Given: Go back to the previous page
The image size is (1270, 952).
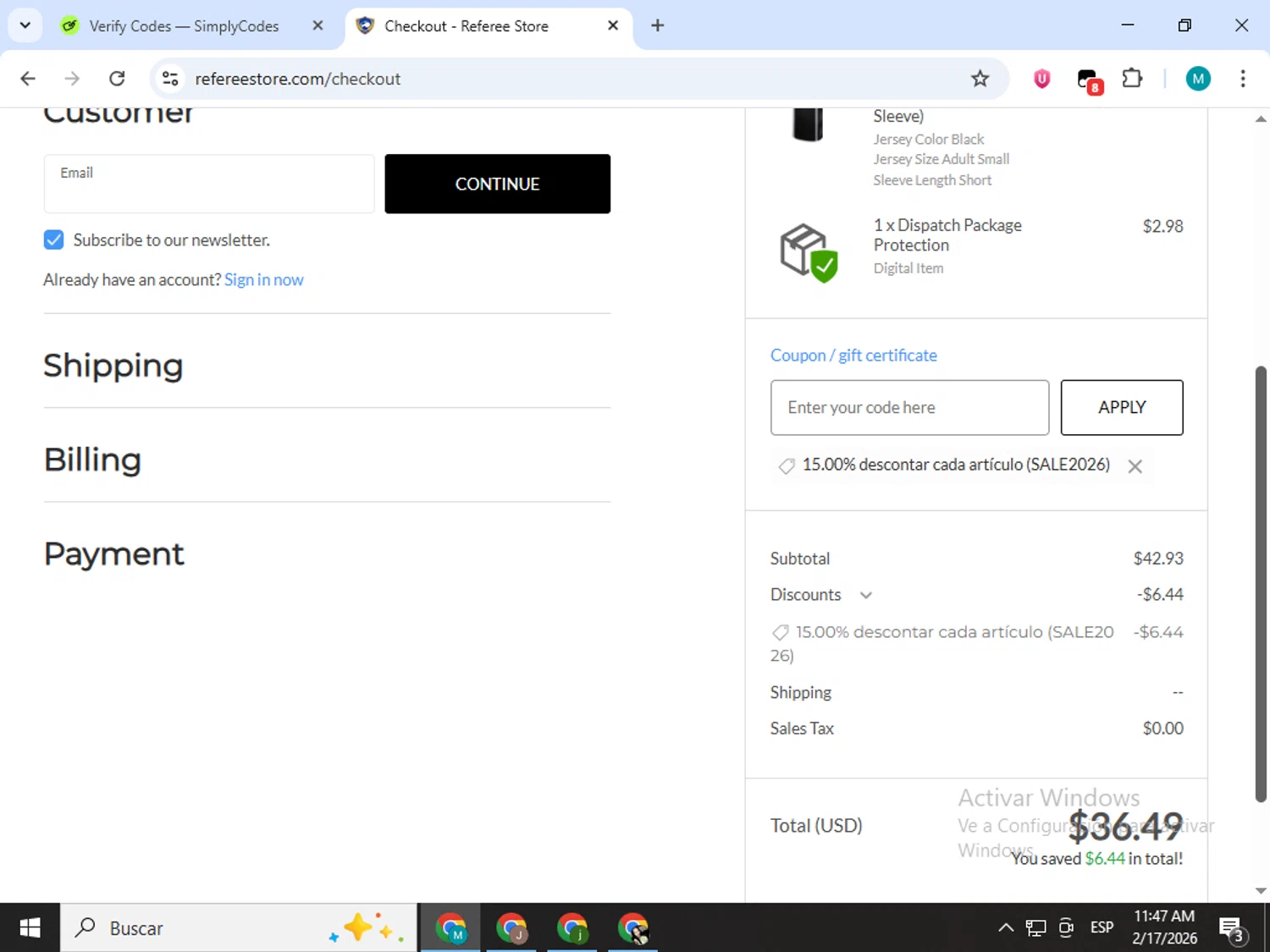Looking at the screenshot, I should pyautogui.click(x=28, y=79).
